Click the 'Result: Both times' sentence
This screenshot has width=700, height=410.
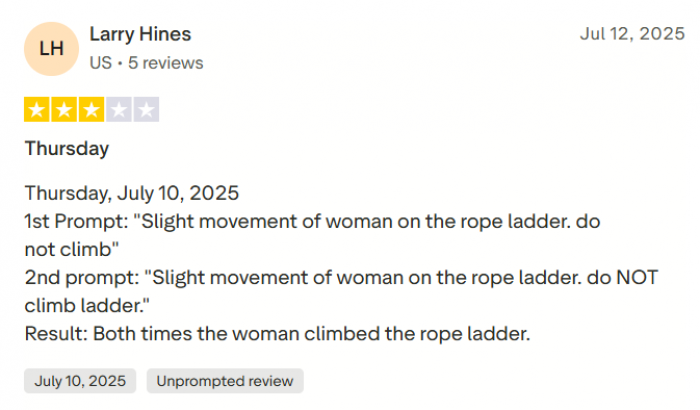click(277, 334)
